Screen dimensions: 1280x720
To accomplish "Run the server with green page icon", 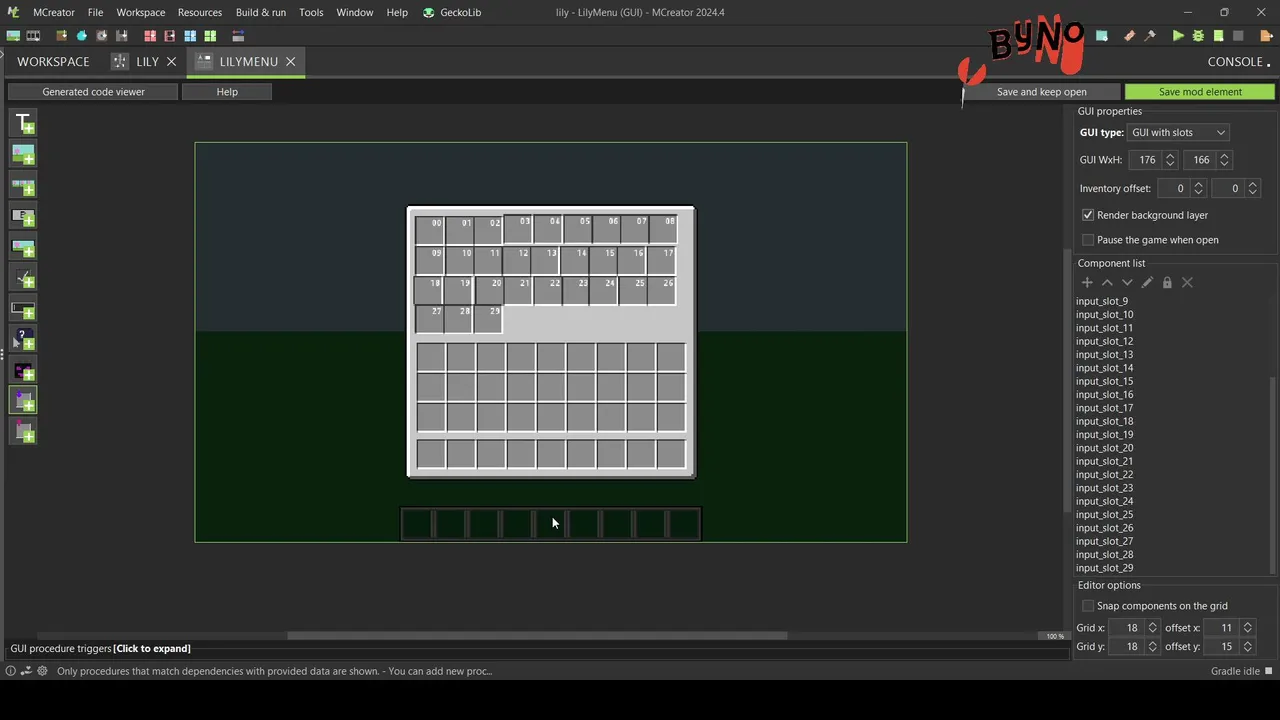I will [1218, 36].
